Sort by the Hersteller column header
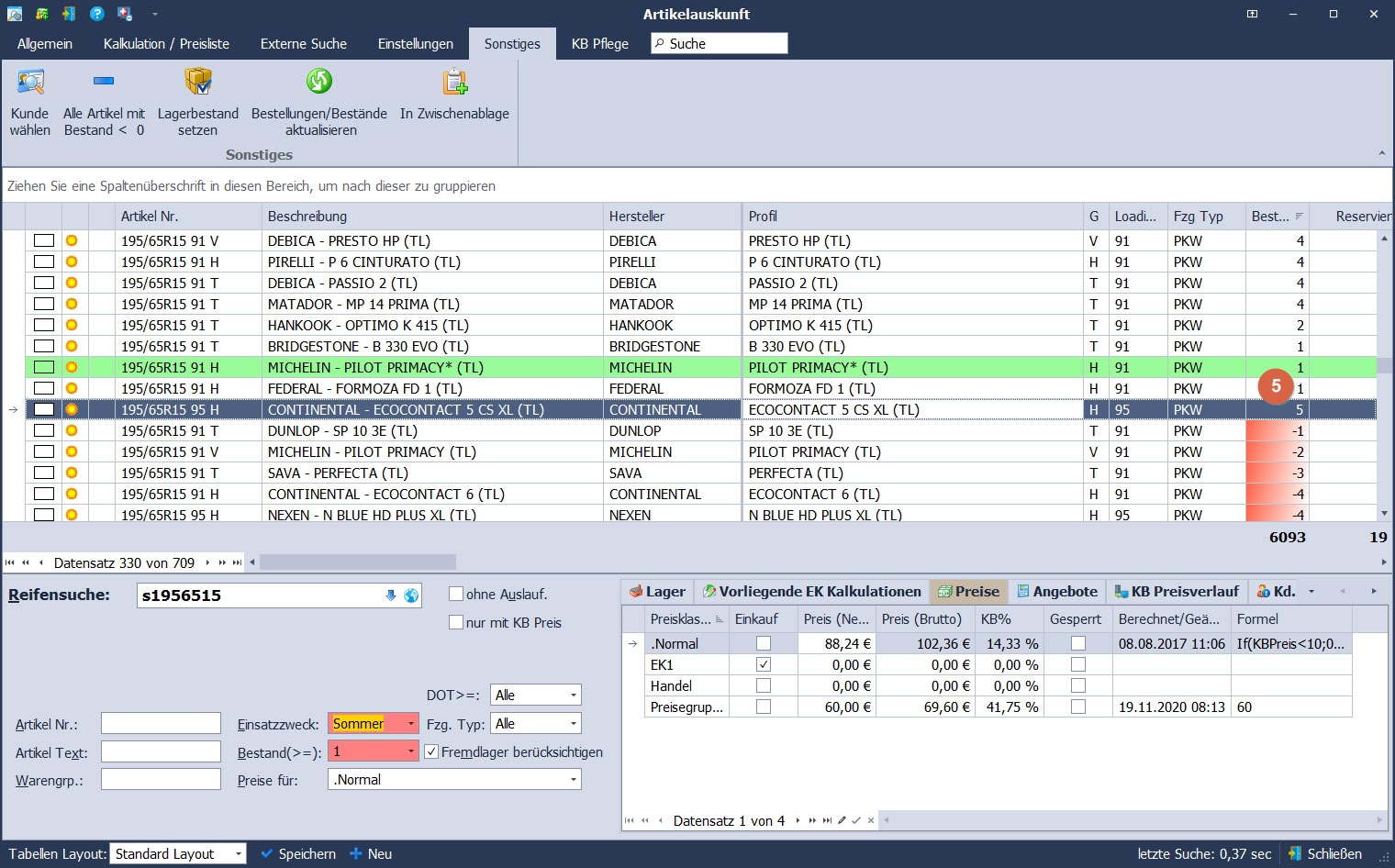Screen dimensions: 1395x868 coord(672,217)
